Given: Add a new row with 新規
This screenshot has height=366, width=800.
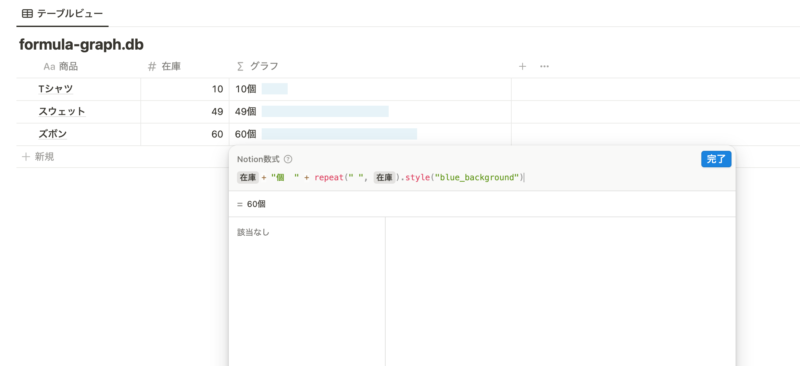Looking at the screenshot, I should (x=38, y=157).
